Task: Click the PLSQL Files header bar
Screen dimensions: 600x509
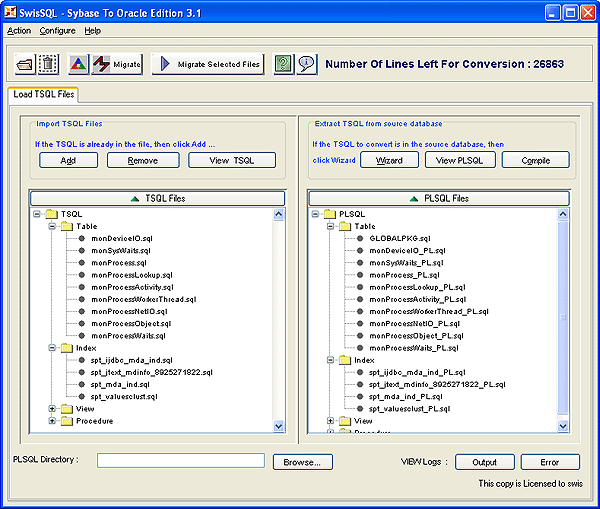Action: point(439,198)
